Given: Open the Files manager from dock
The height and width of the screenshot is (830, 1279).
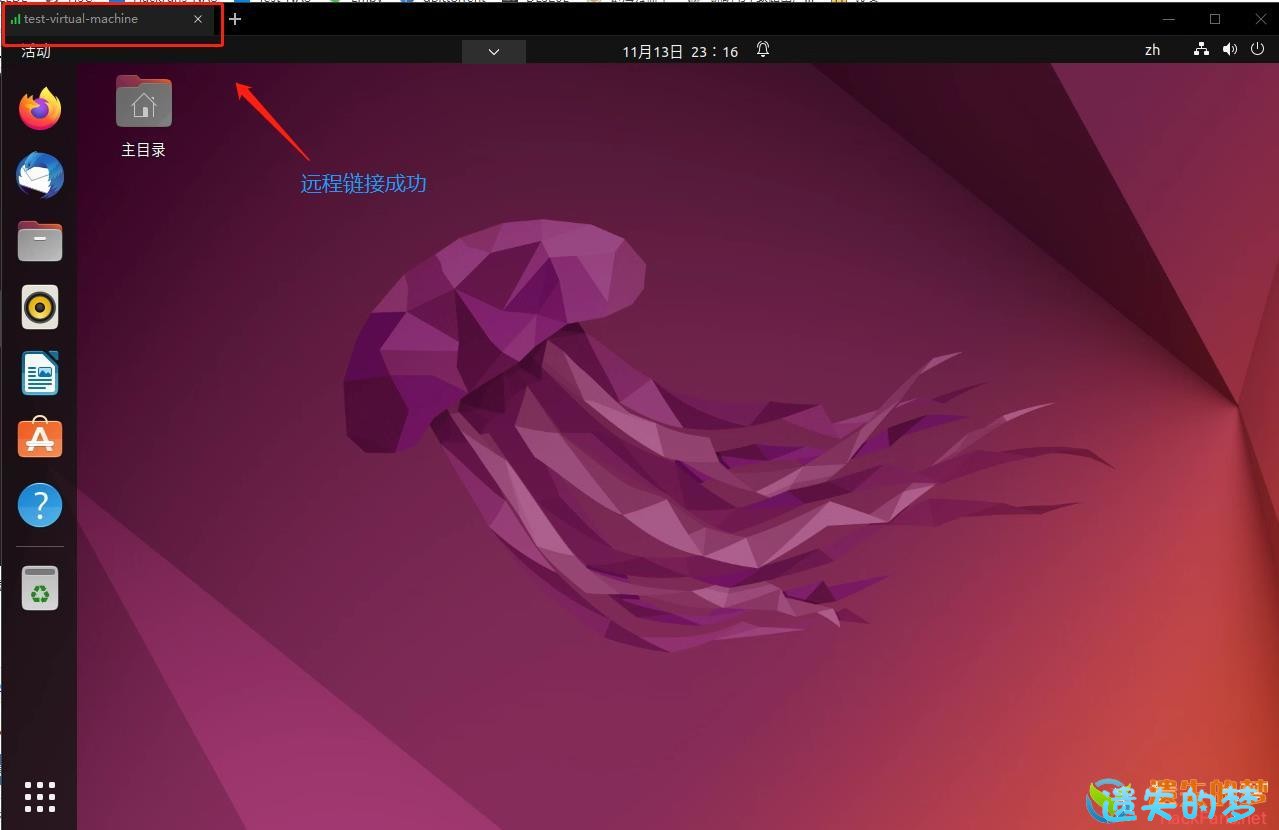Looking at the screenshot, I should pos(40,241).
